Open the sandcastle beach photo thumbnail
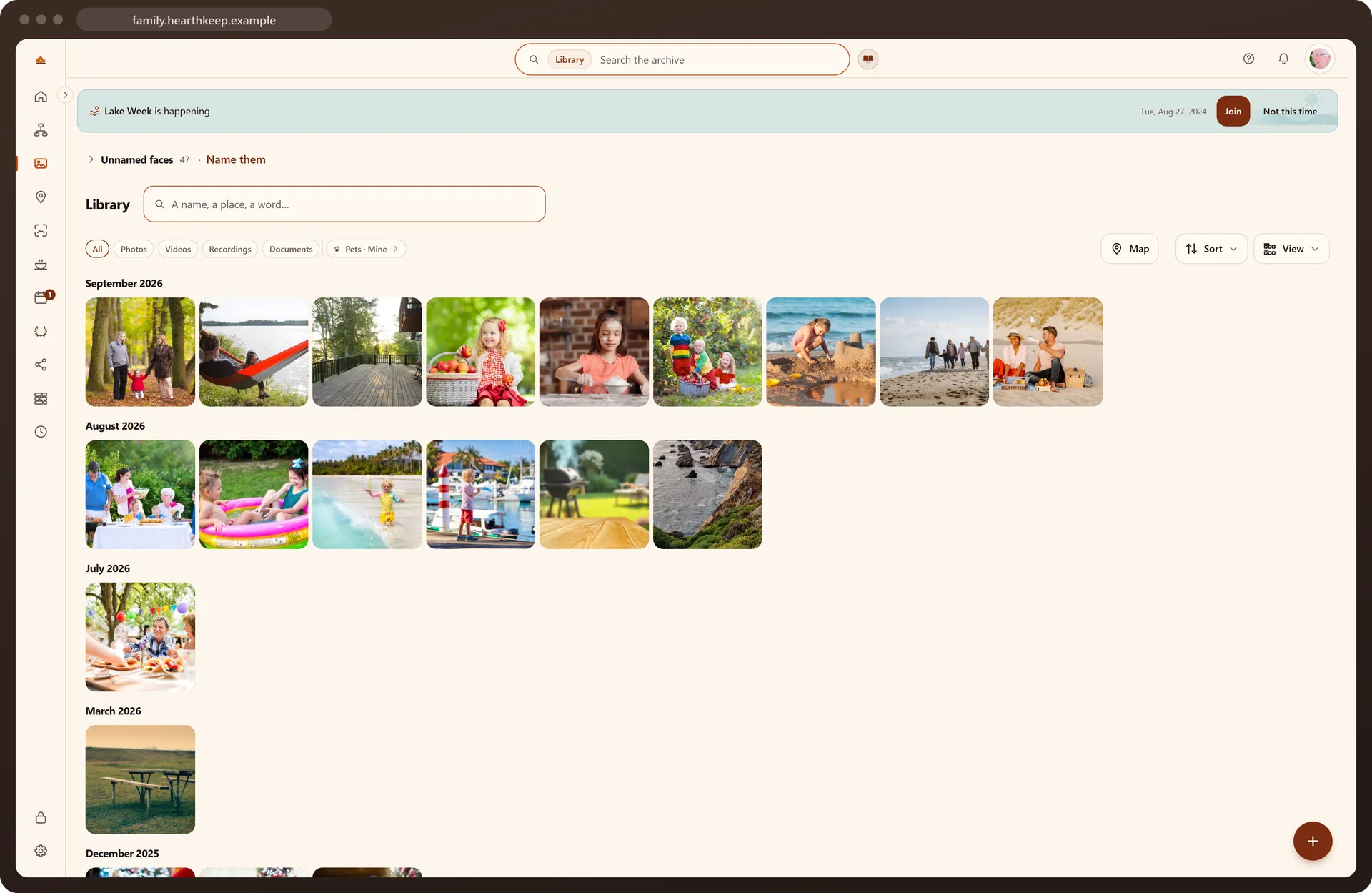 pos(820,352)
